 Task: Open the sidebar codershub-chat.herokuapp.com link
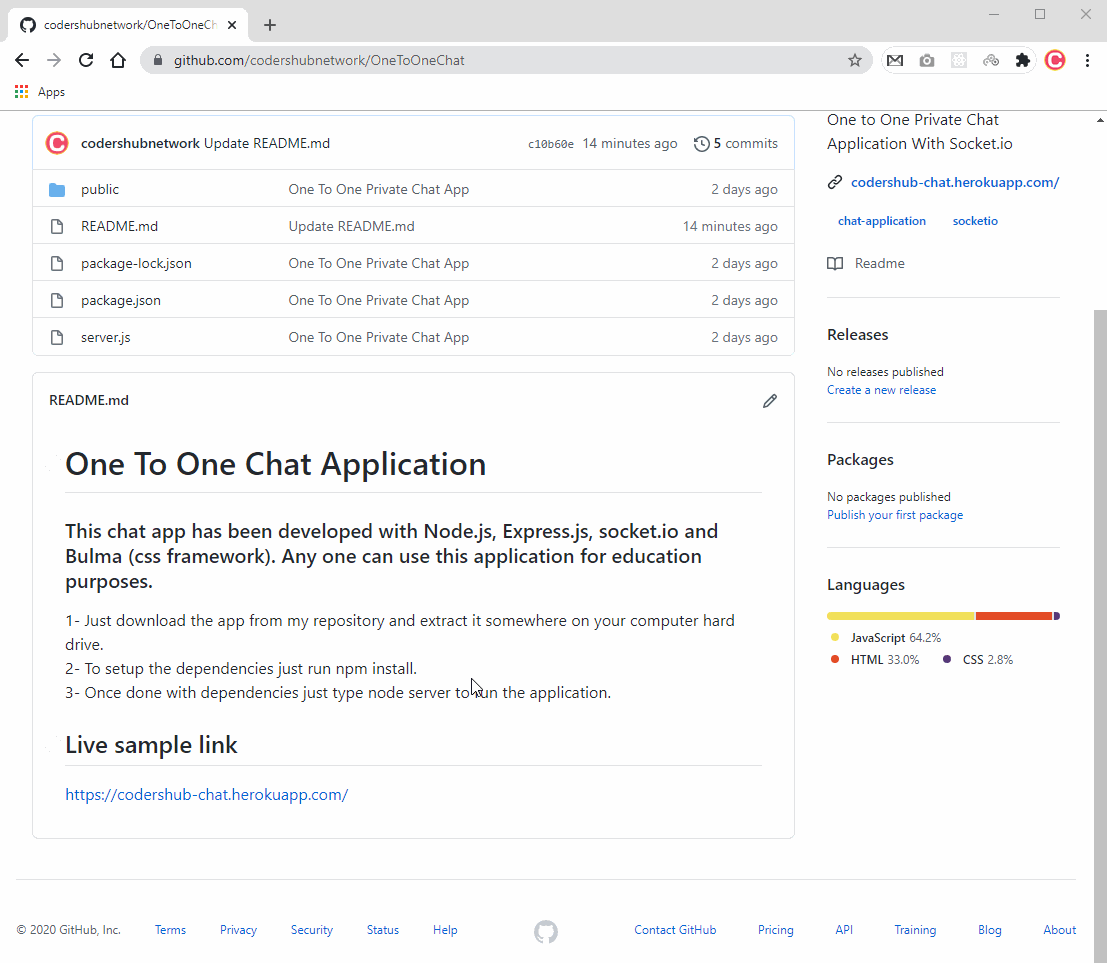click(955, 182)
